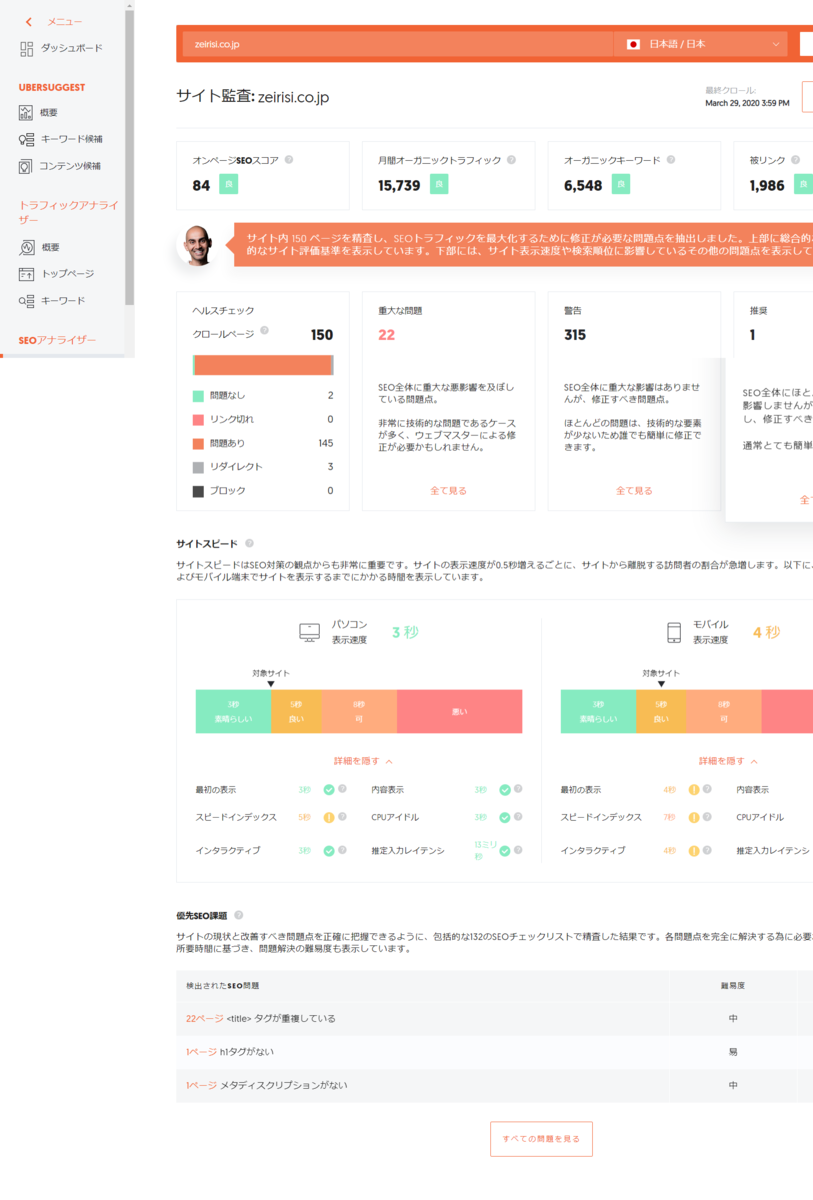Click help icon beside クロールページ
This screenshot has width=813, height=1200.
coord(265,330)
